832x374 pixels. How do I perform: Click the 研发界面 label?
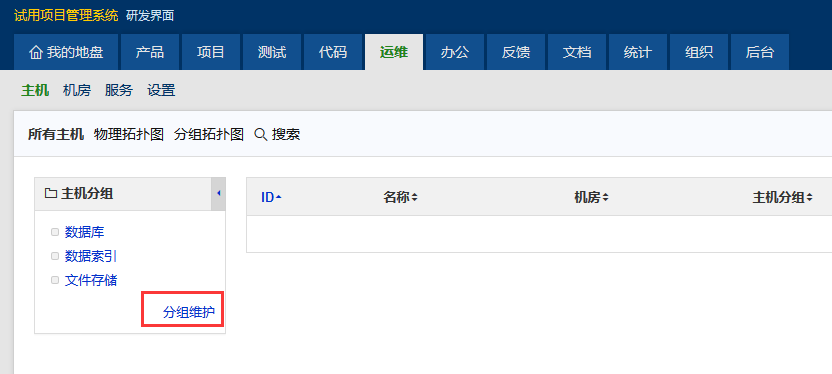click(x=150, y=16)
